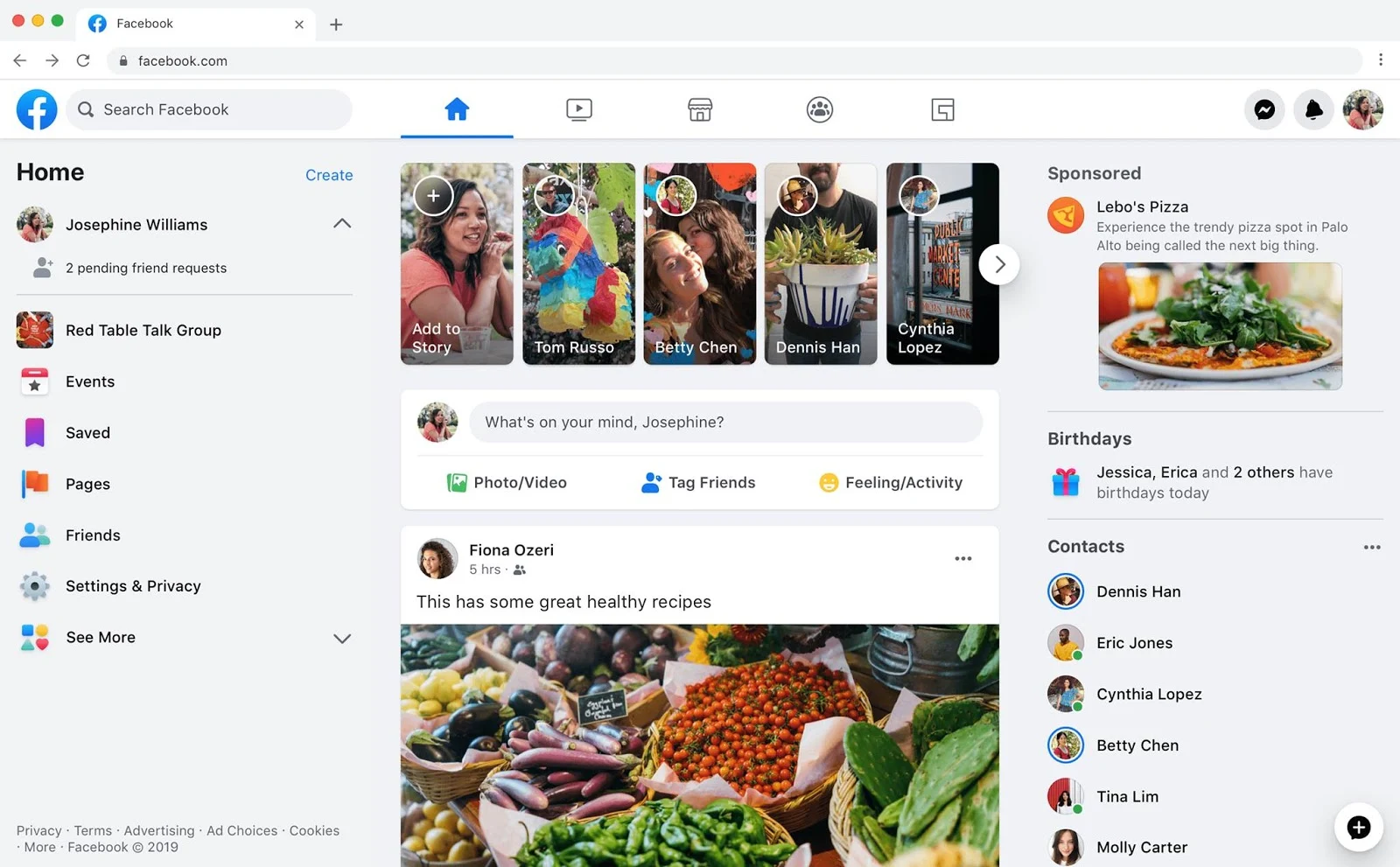1400x867 pixels.
Task: Open Messenger from the top bar
Action: (x=1263, y=109)
